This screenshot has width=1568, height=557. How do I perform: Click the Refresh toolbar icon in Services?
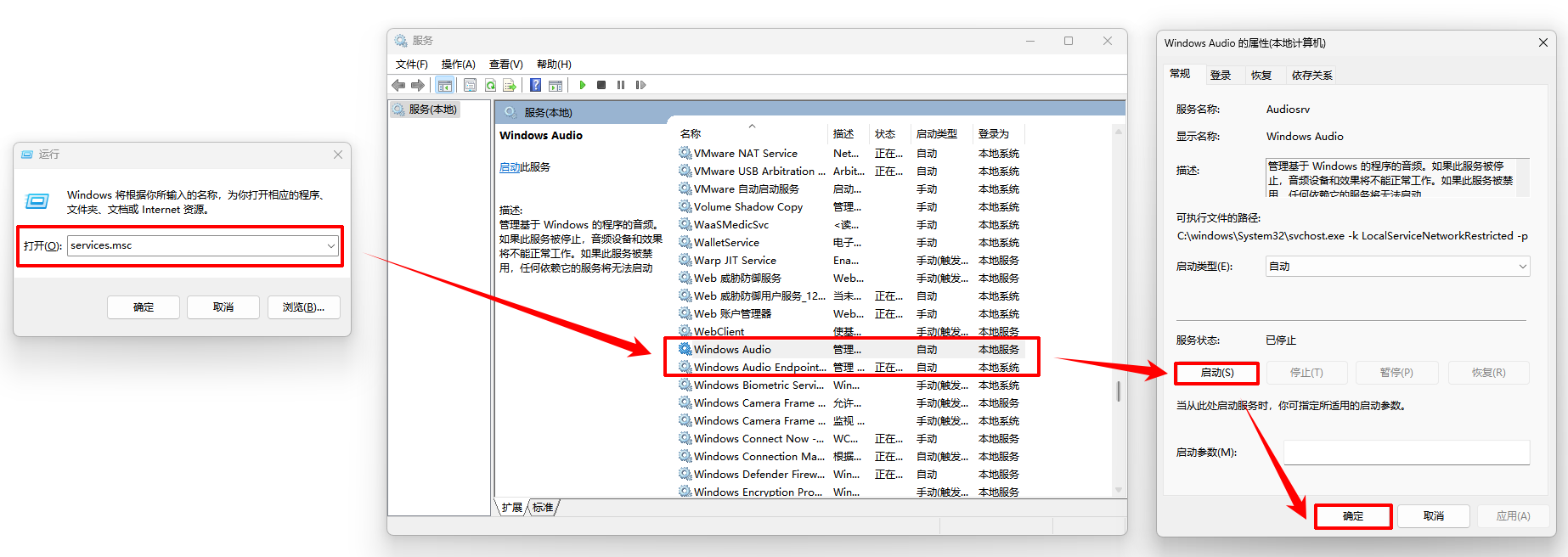click(490, 85)
